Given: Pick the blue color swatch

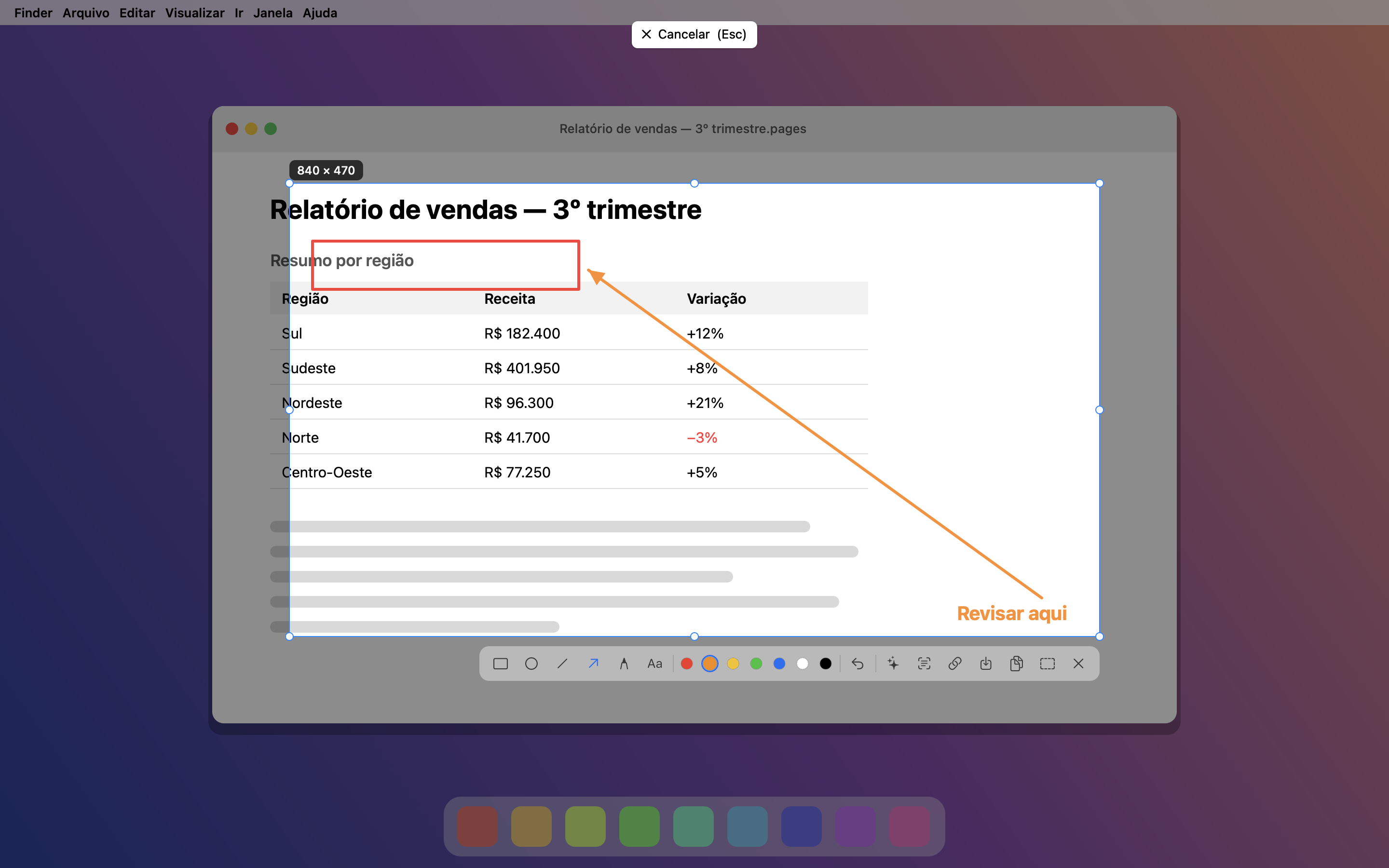Looking at the screenshot, I should 779,664.
